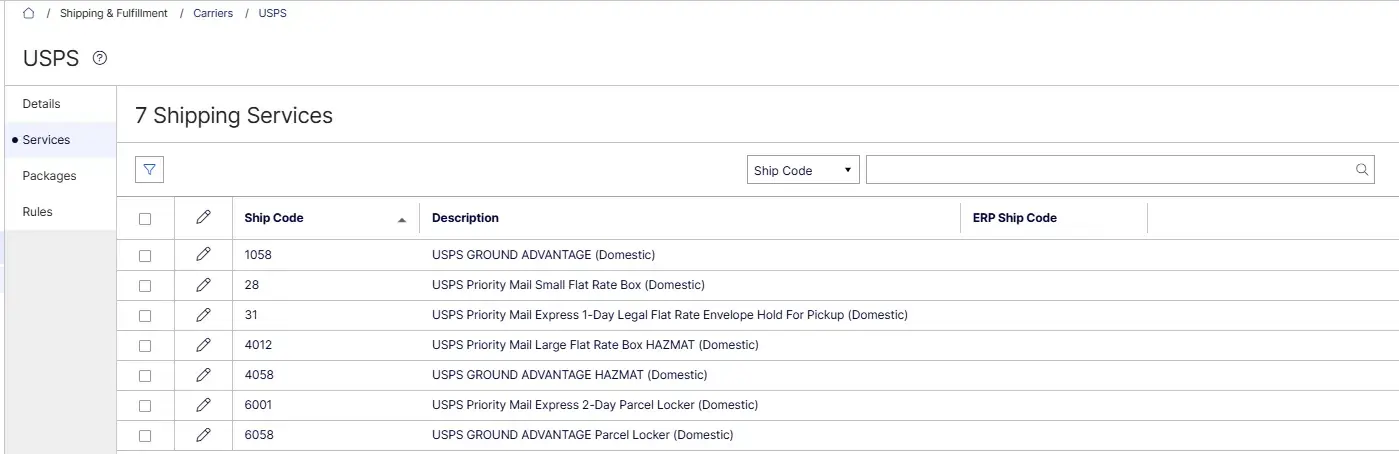Edit ship code 31 with pencil icon
This screenshot has height=454, width=1399.
(x=204, y=315)
